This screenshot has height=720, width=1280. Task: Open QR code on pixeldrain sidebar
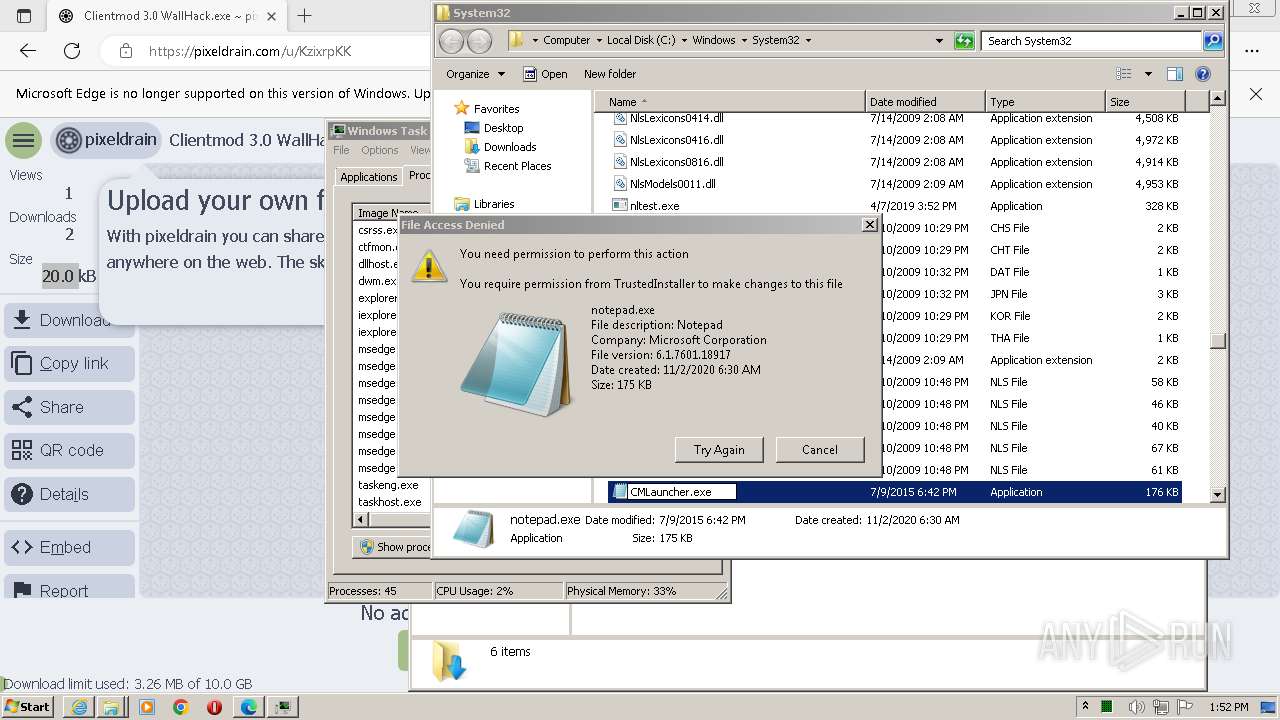70,451
